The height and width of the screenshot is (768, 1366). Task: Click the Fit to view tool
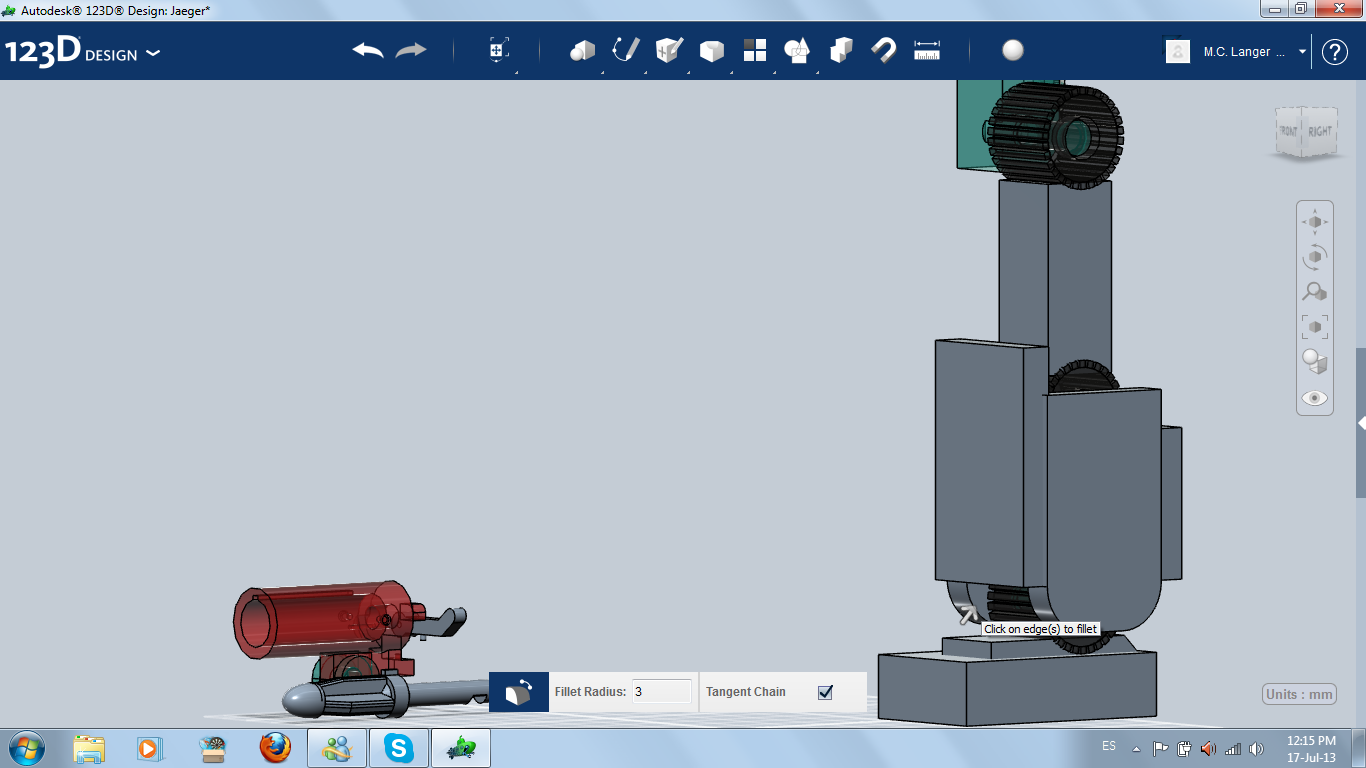pos(1315,327)
